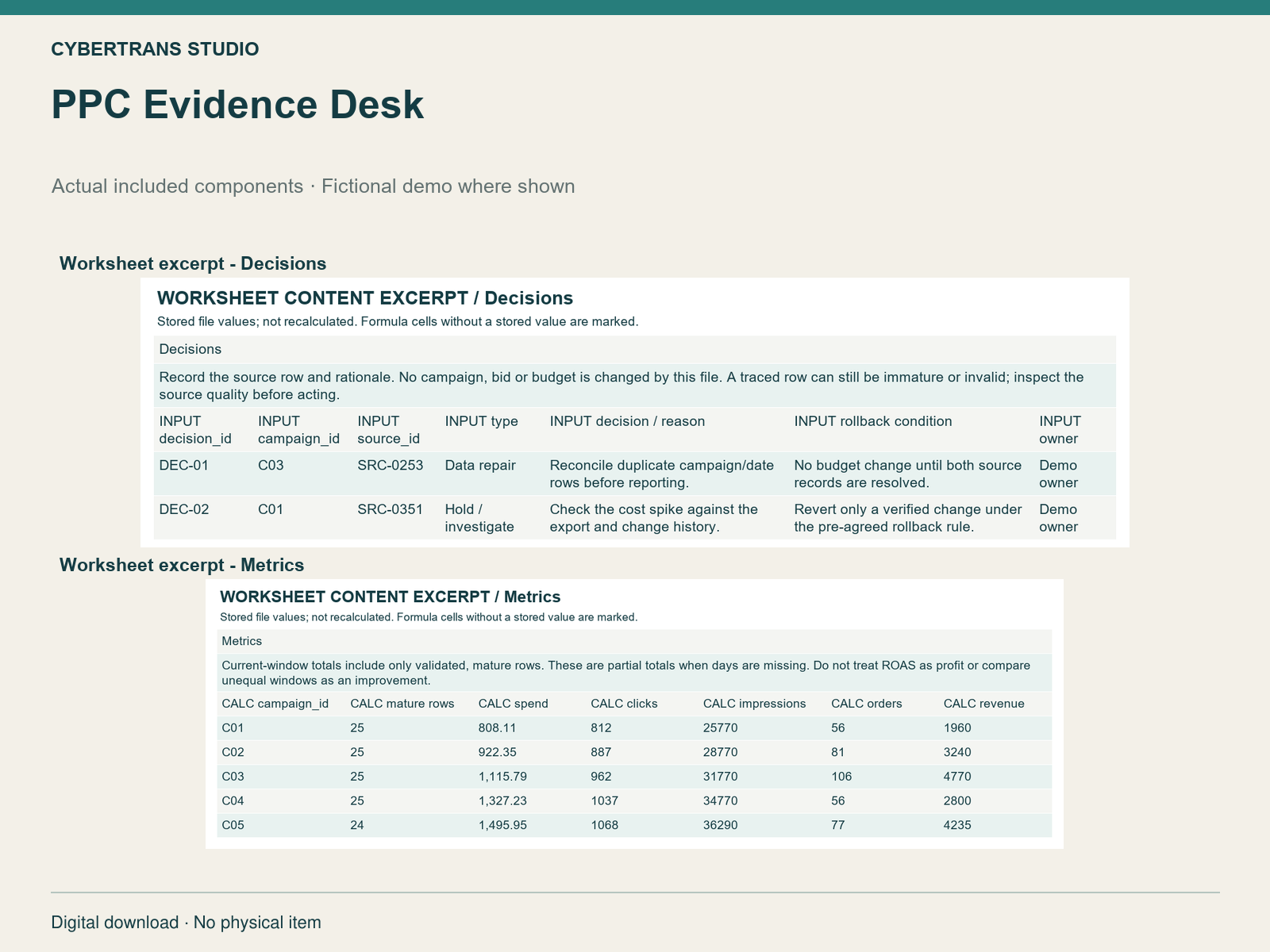The image size is (1270, 952).
Task: Click decision ID cell DEC-02
Action: point(184,509)
